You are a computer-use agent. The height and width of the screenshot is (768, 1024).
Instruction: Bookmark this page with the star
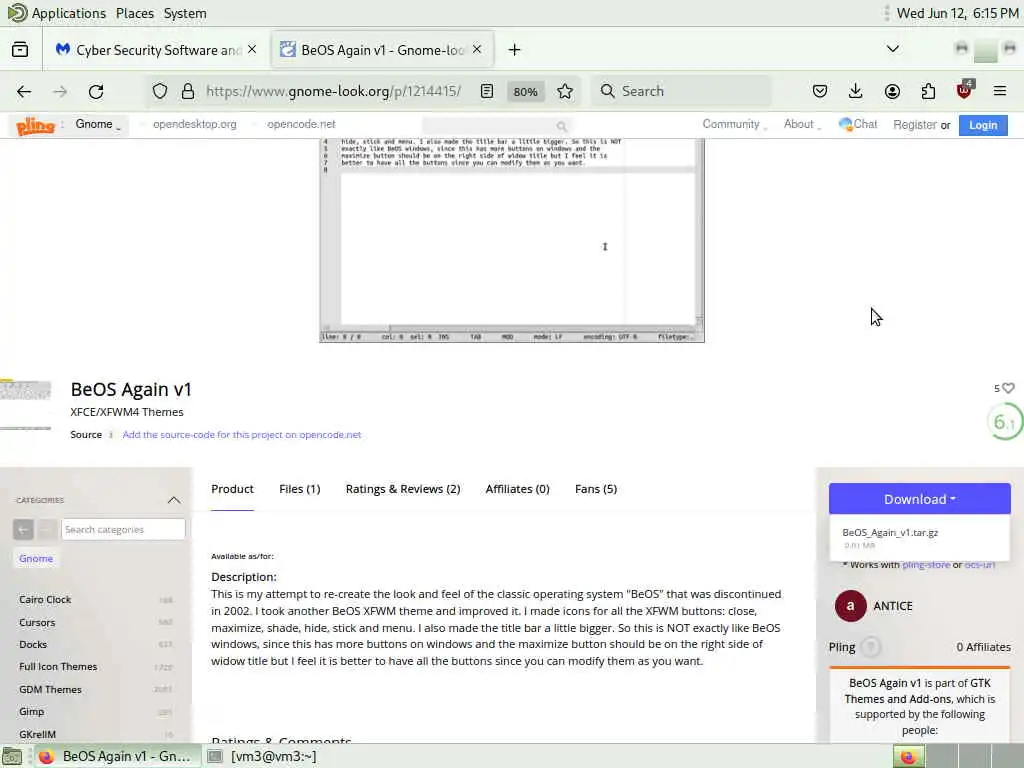point(565,91)
